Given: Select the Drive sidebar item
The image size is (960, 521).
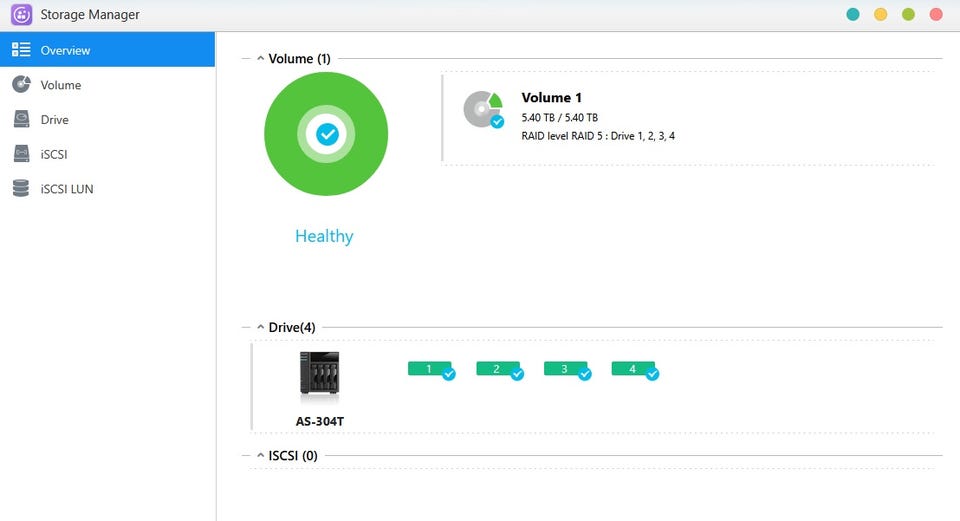Looking at the screenshot, I should (x=54, y=120).
